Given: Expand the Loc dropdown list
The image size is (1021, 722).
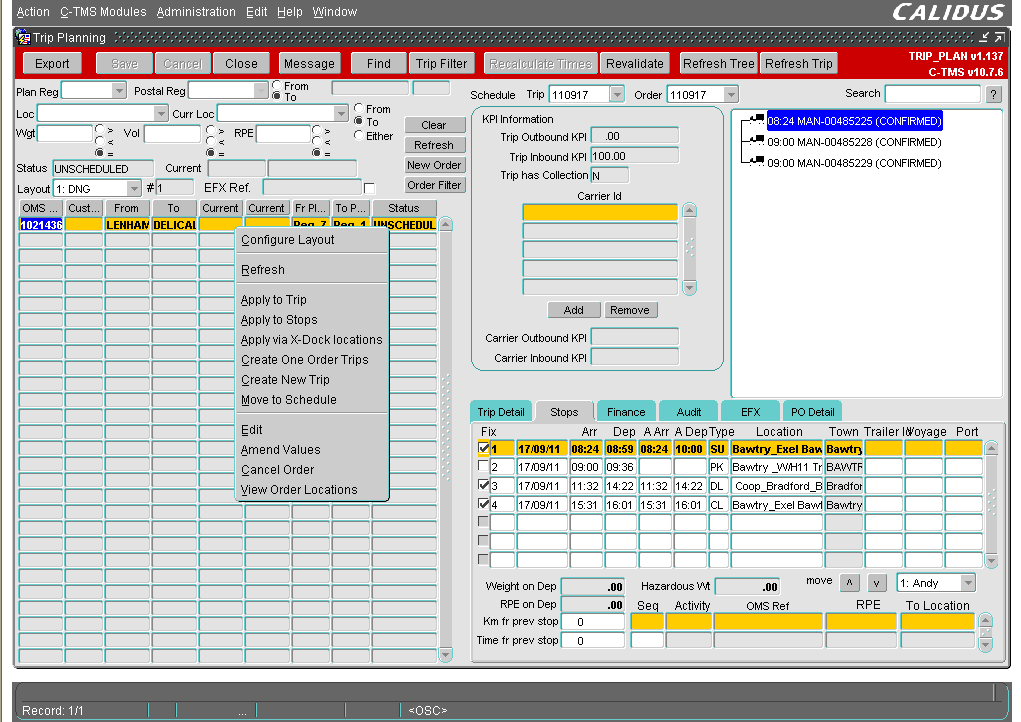Looking at the screenshot, I should (161, 113).
